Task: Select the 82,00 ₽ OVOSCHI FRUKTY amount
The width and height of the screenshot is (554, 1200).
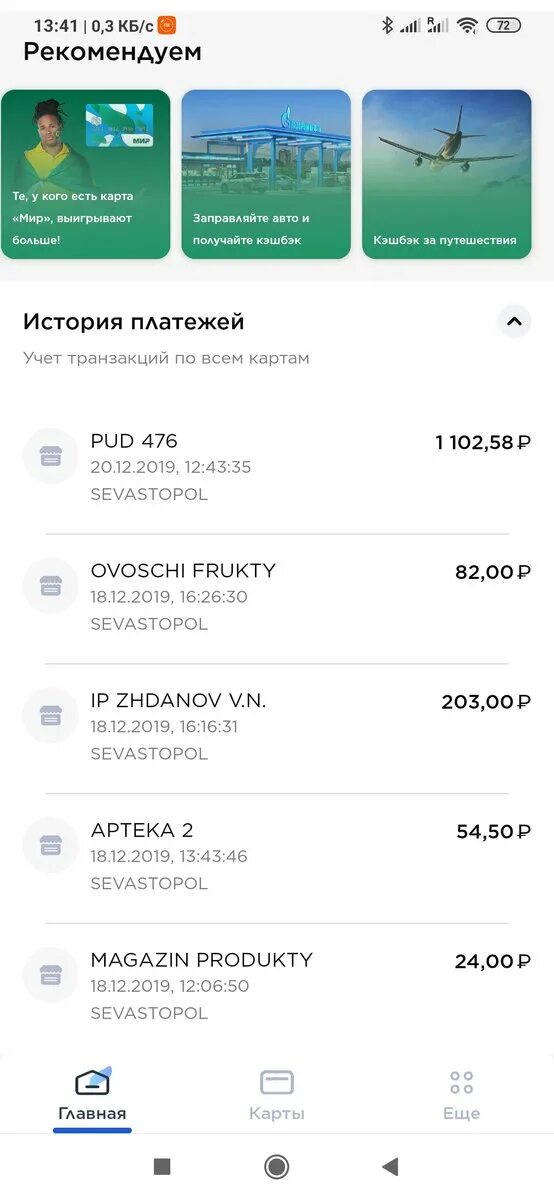Action: (493, 572)
